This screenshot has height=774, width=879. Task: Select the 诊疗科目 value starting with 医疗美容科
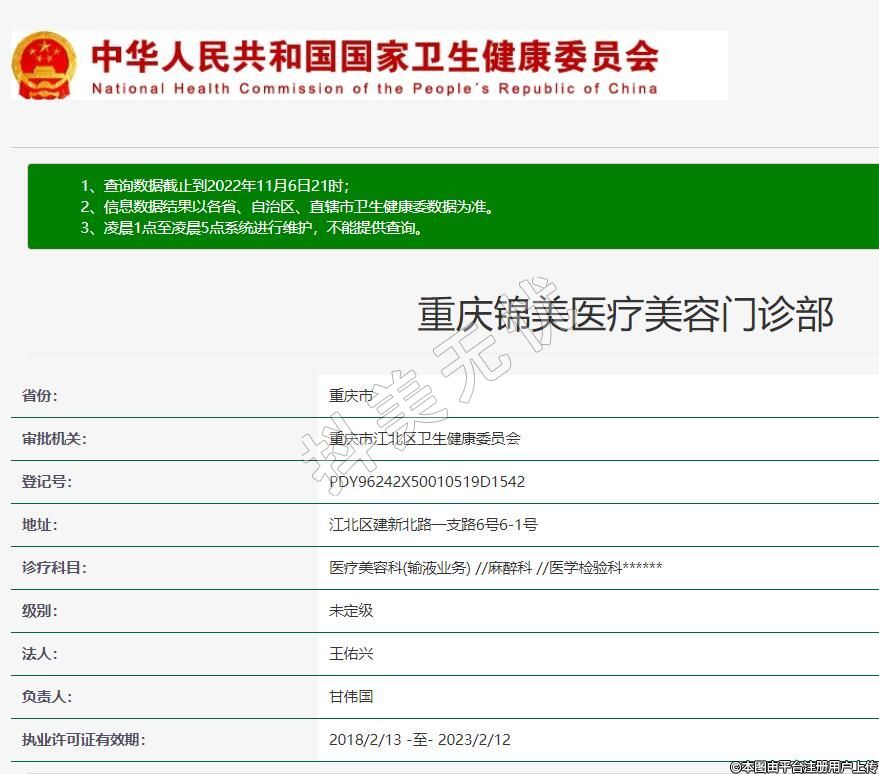point(495,568)
